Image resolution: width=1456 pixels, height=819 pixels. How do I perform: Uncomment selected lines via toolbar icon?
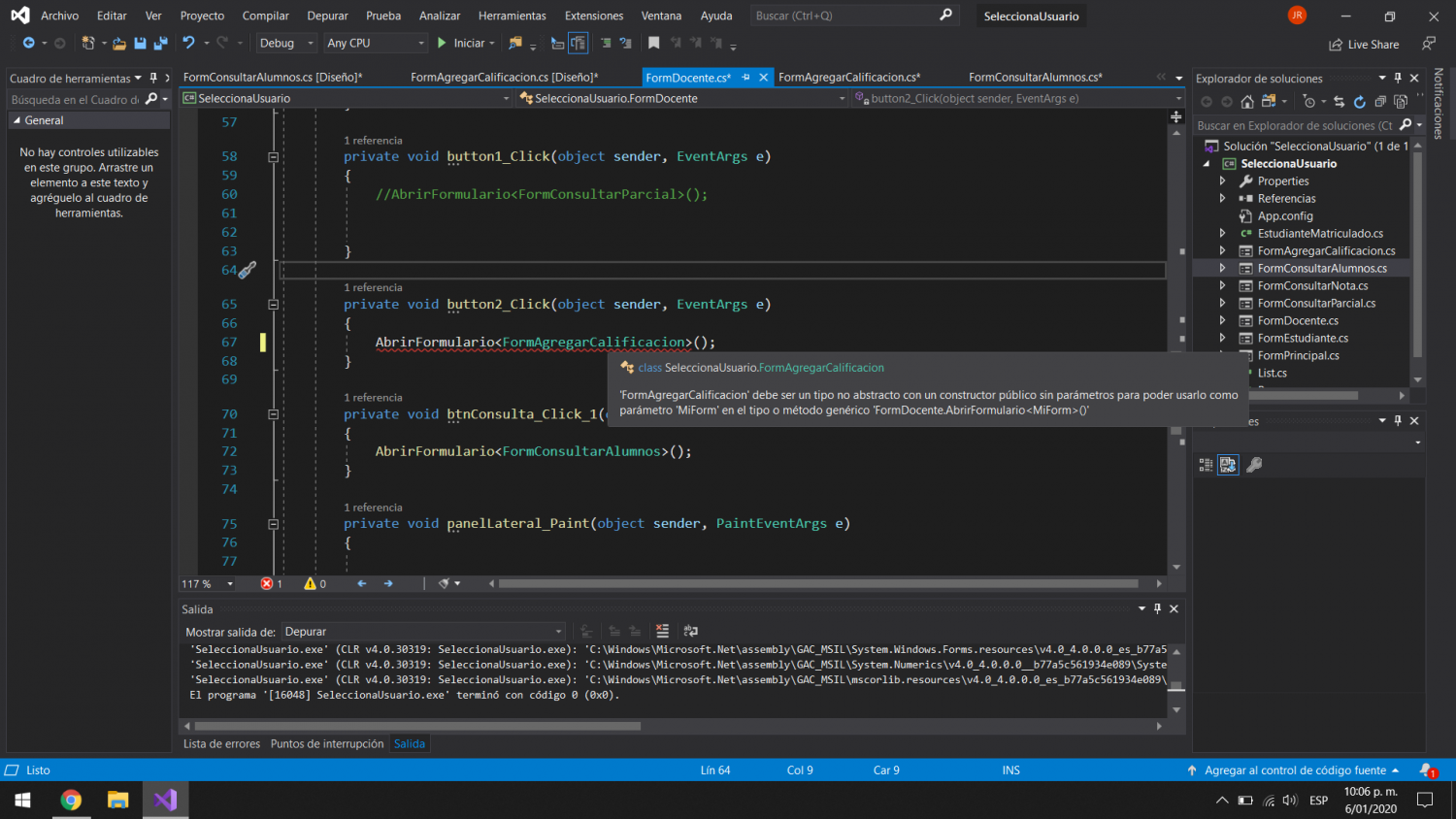pyautogui.click(x=626, y=43)
